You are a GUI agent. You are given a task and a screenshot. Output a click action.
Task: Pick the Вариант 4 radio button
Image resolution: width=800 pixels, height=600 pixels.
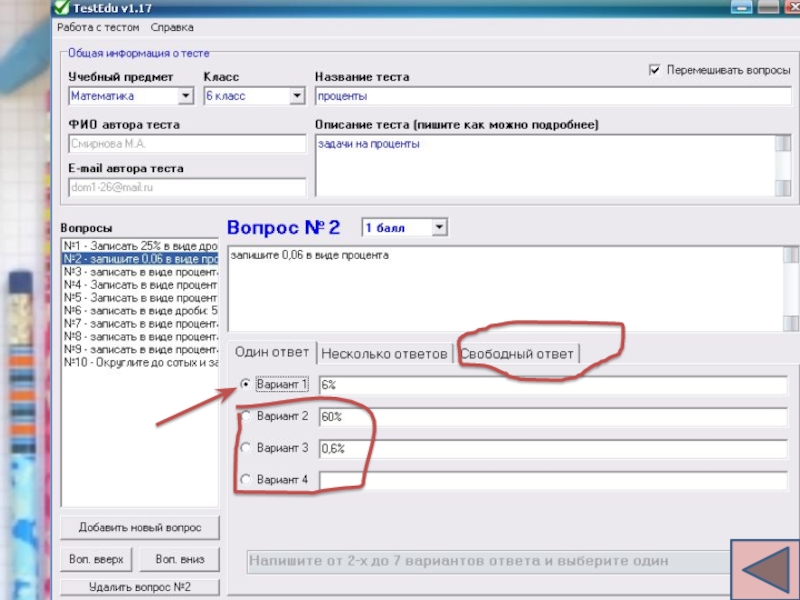[x=246, y=480]
